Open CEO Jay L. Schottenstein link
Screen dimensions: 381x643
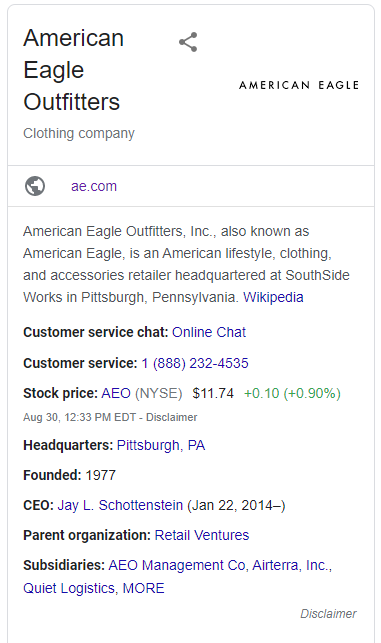click(120, 505)
